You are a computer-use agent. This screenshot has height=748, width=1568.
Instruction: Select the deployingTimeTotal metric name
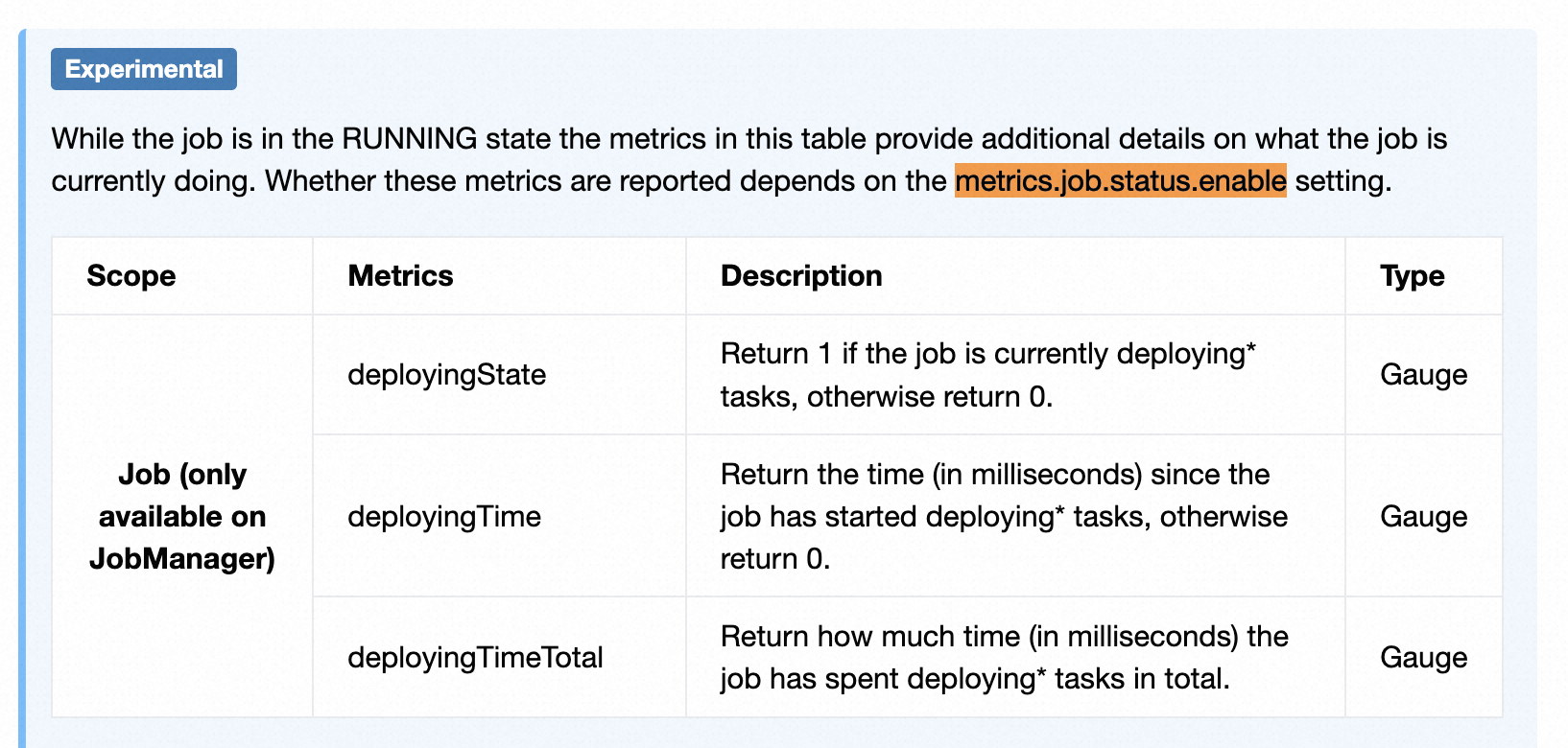(475, 658)
